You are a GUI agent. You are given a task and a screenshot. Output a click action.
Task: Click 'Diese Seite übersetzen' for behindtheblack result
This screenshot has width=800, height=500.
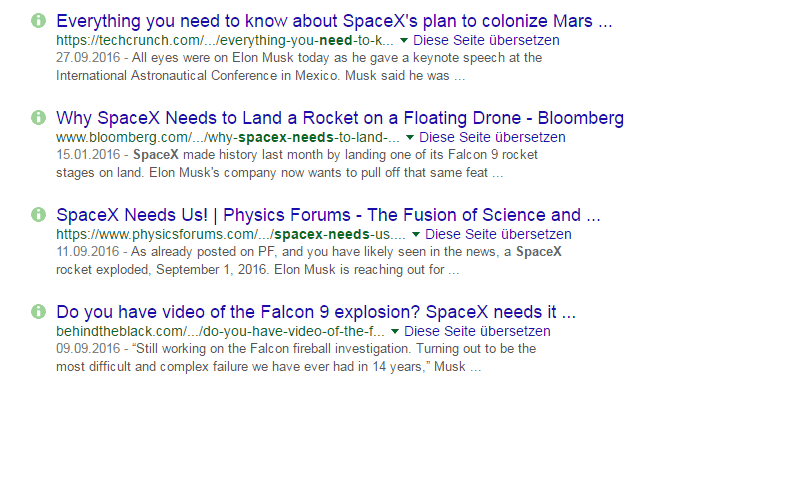click(478, 331)
